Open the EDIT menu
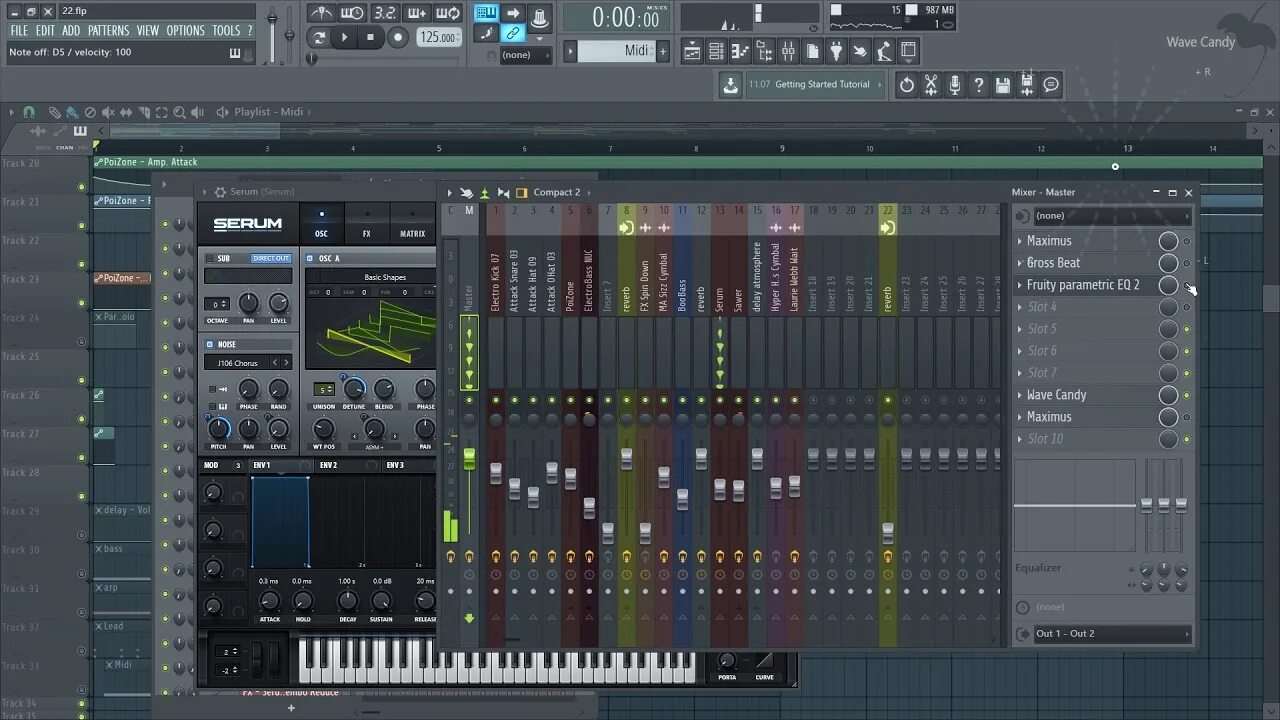The image size is (1280, 720). 45,31
